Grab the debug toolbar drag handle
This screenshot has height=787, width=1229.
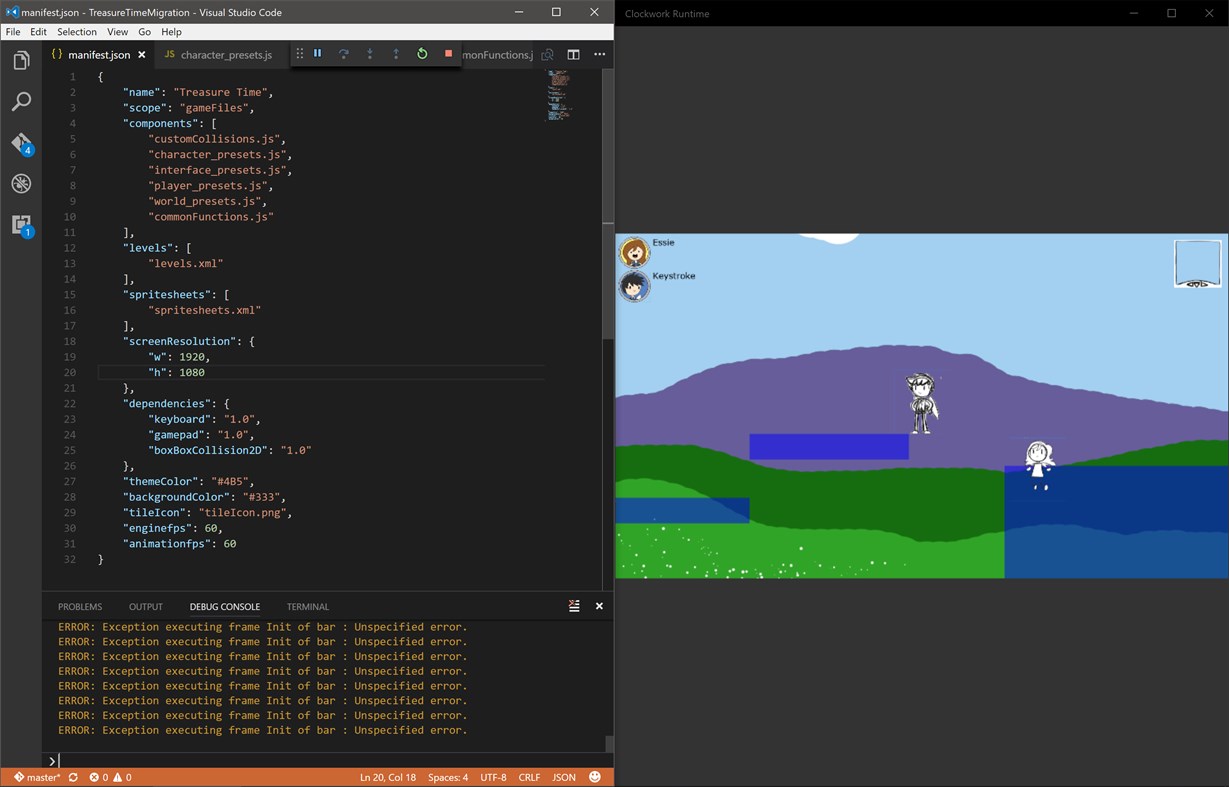[299, 54]
